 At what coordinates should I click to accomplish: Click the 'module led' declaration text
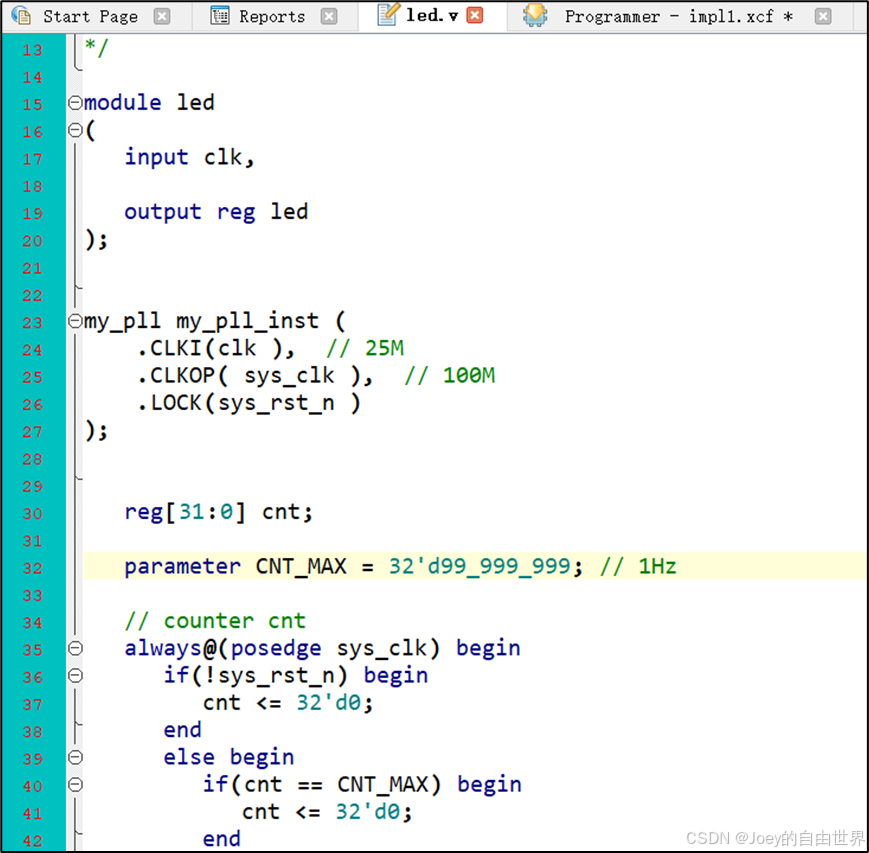point(149,103)
